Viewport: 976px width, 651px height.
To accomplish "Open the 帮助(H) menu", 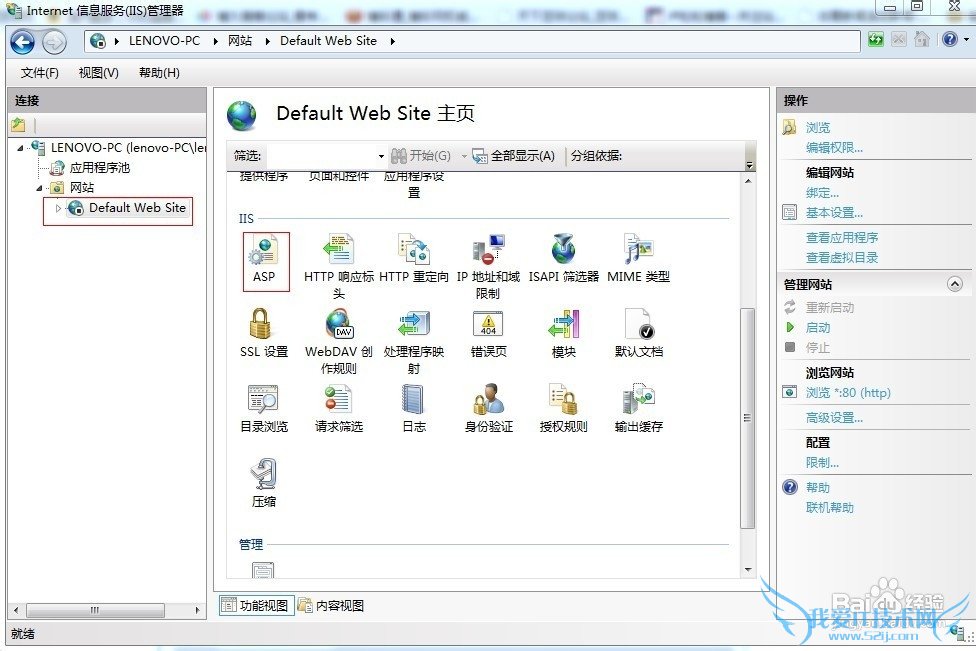I will pyautogui.click(x=159, y=73).
